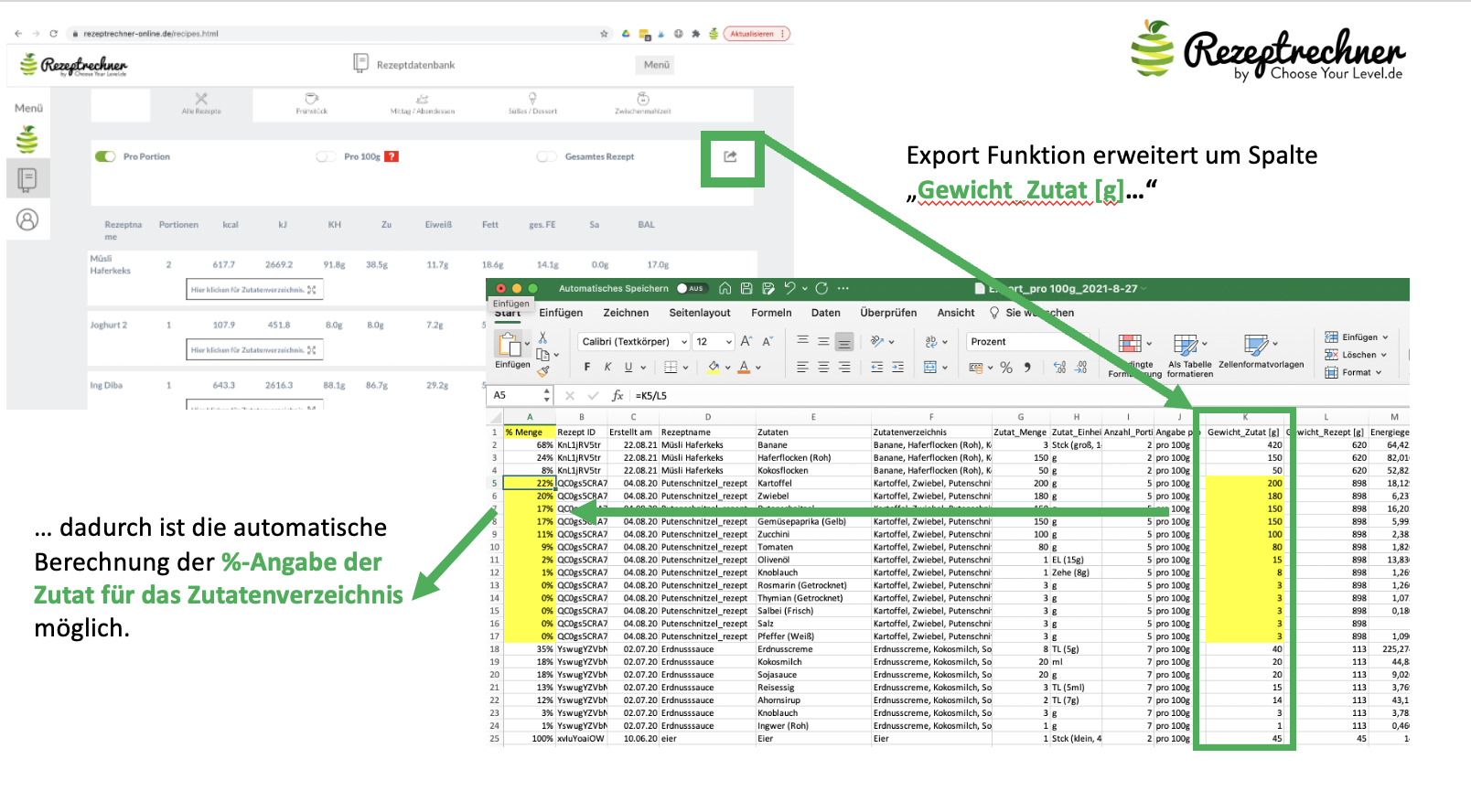1471x812 pixels.
Task: Click Zutatenverzeichnis button under Joghurt 2
Action: [x=254, y=350]
